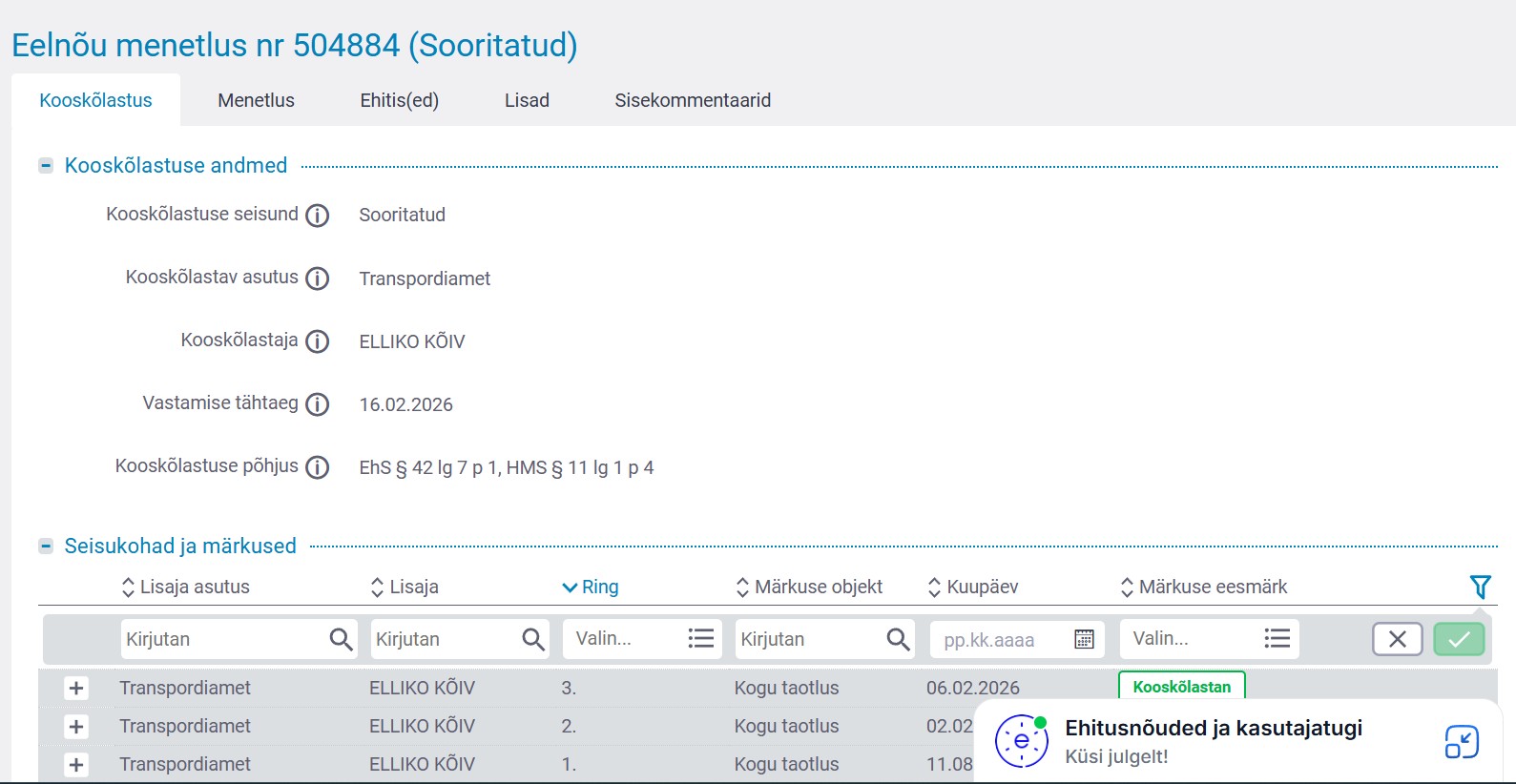This screenshot has width=1516, height=784.
Task: Minimize the Ehitusnõuded ja kasutajatugi chat widget
Action: click(x=1461, y=742)
